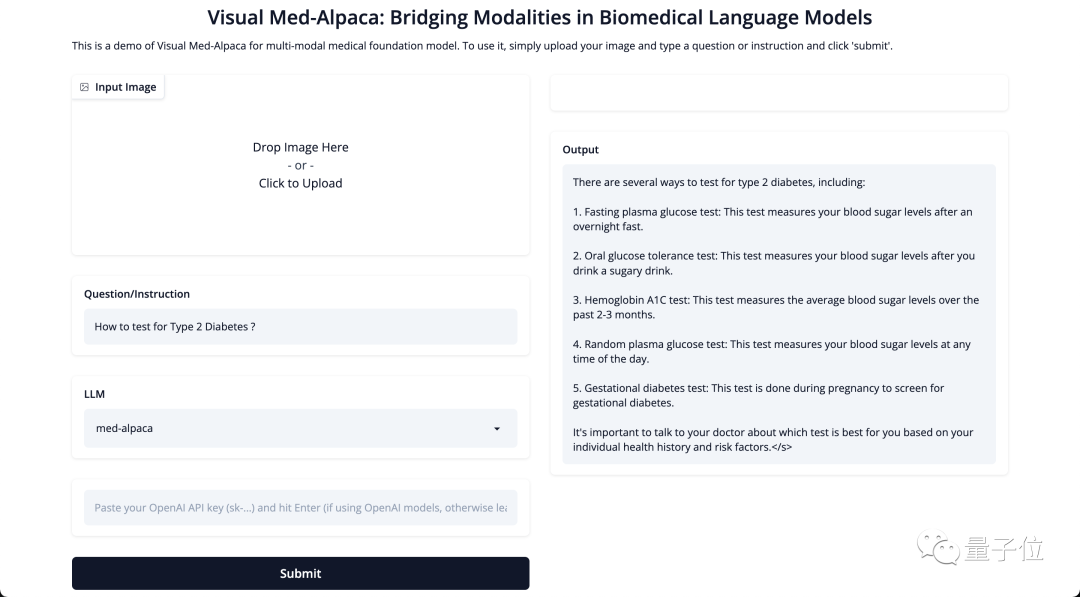
Task: Click the LLM section label
Action: pyautogui.click(x=94, y=394)
